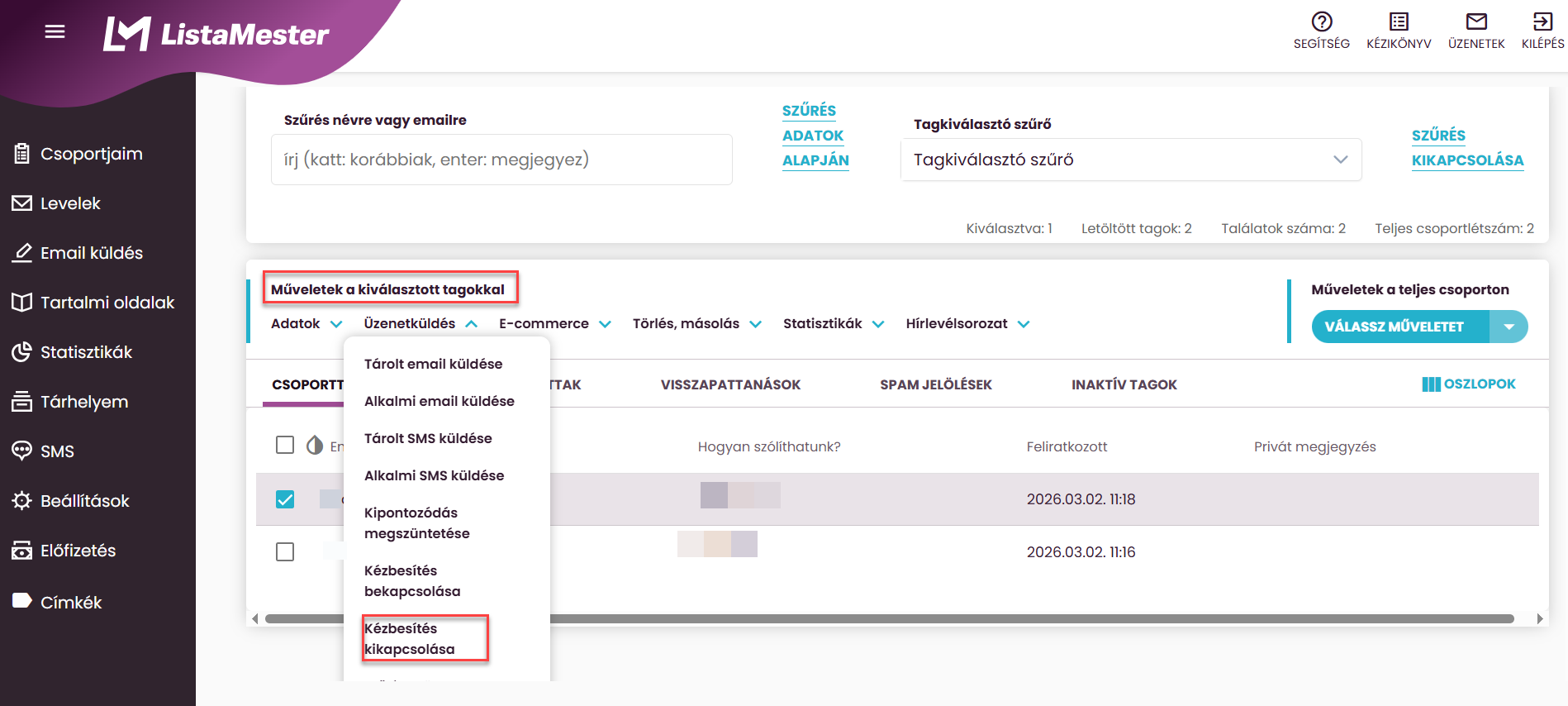Focus the name or email filter field
Screen dimensions: 1568x706
(501, 160)
